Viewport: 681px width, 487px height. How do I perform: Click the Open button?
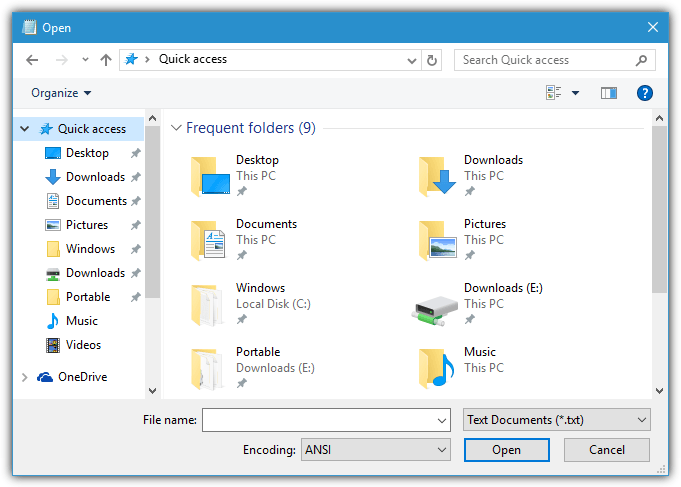(x=506, y=450)
